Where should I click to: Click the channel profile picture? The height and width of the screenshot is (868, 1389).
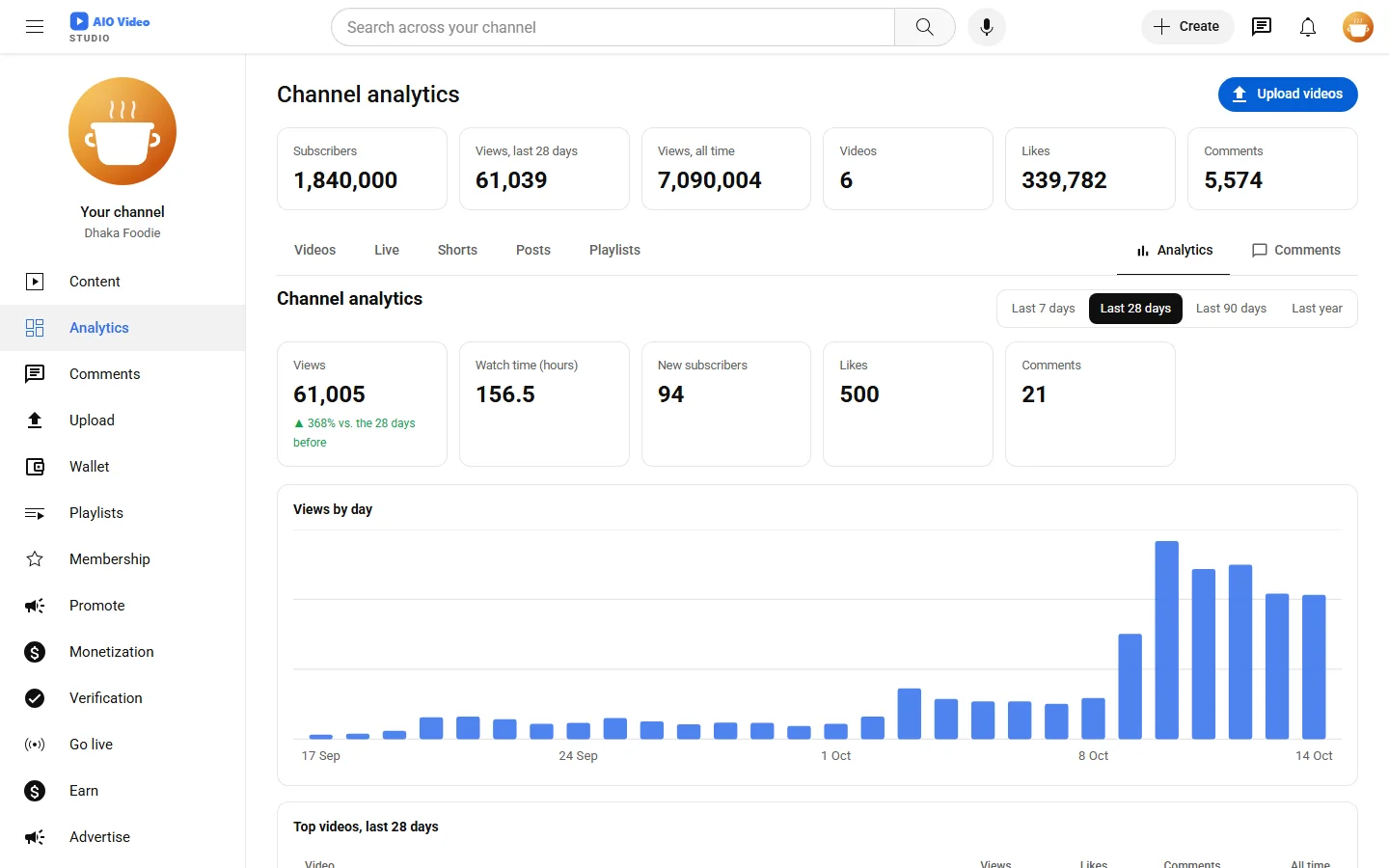(123, 131)
